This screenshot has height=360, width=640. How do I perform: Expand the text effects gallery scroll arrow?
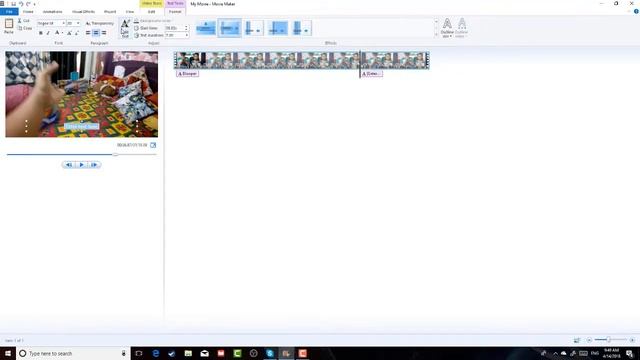pyautogui.click(x=436, y=36)
